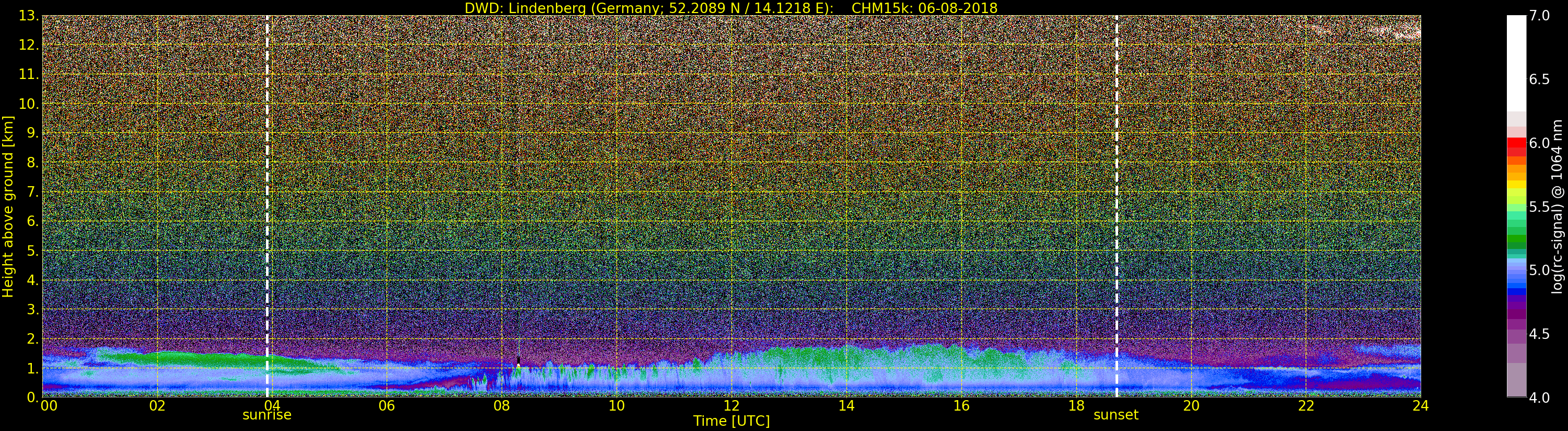Click the height axis tick '10.'
Viewport: 1568px width, 431px height.
click(29, 104)
